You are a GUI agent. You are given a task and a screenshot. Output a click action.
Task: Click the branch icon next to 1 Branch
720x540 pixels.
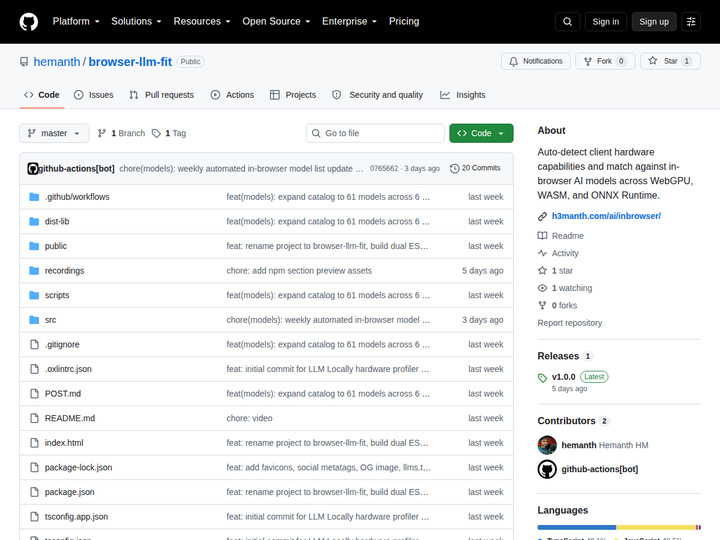pyautogui.click(x=102, y=133)
